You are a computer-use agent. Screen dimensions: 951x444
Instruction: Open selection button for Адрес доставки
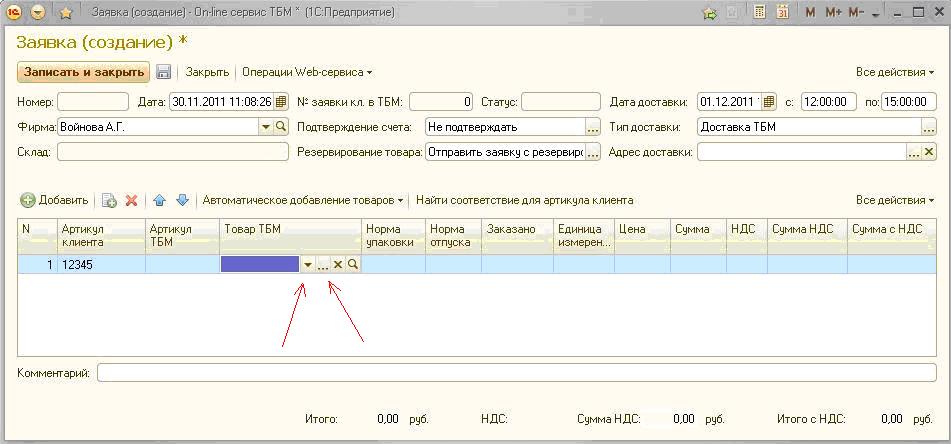914,153
